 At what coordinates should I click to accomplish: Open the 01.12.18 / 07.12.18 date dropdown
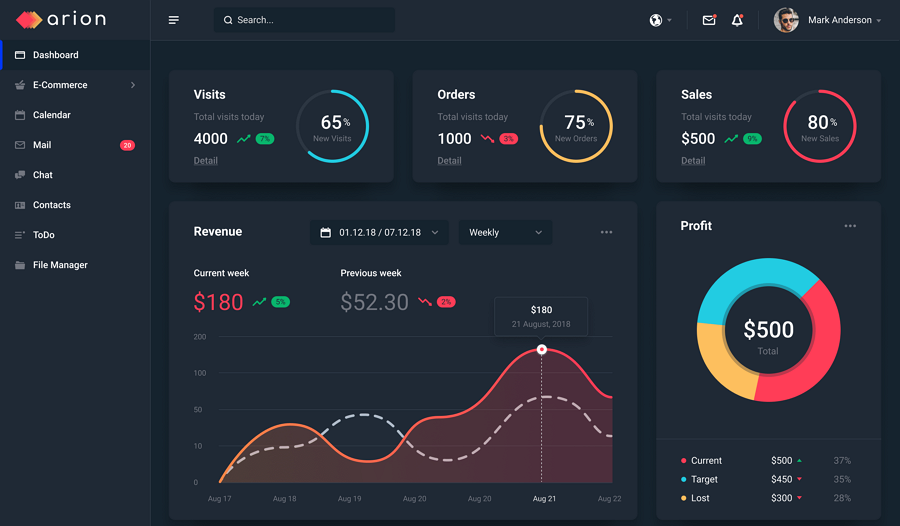(x=379, y=233)
